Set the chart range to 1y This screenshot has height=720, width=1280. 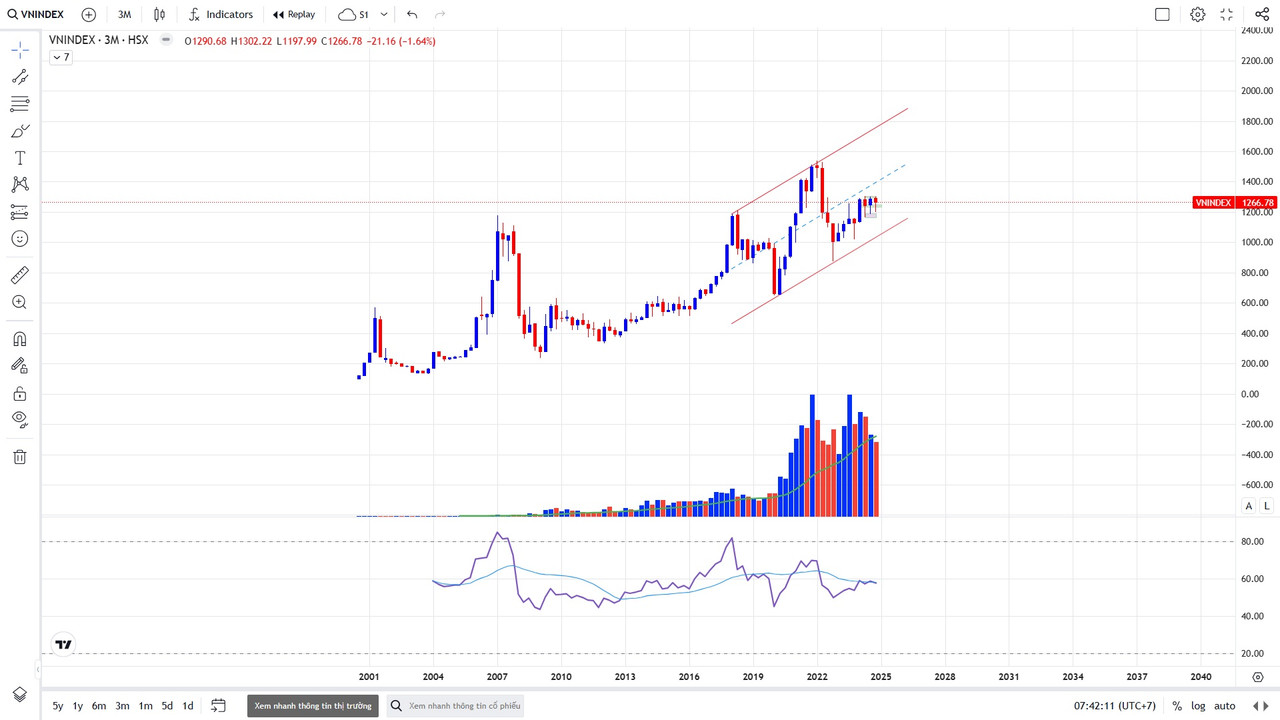[78, 706]
